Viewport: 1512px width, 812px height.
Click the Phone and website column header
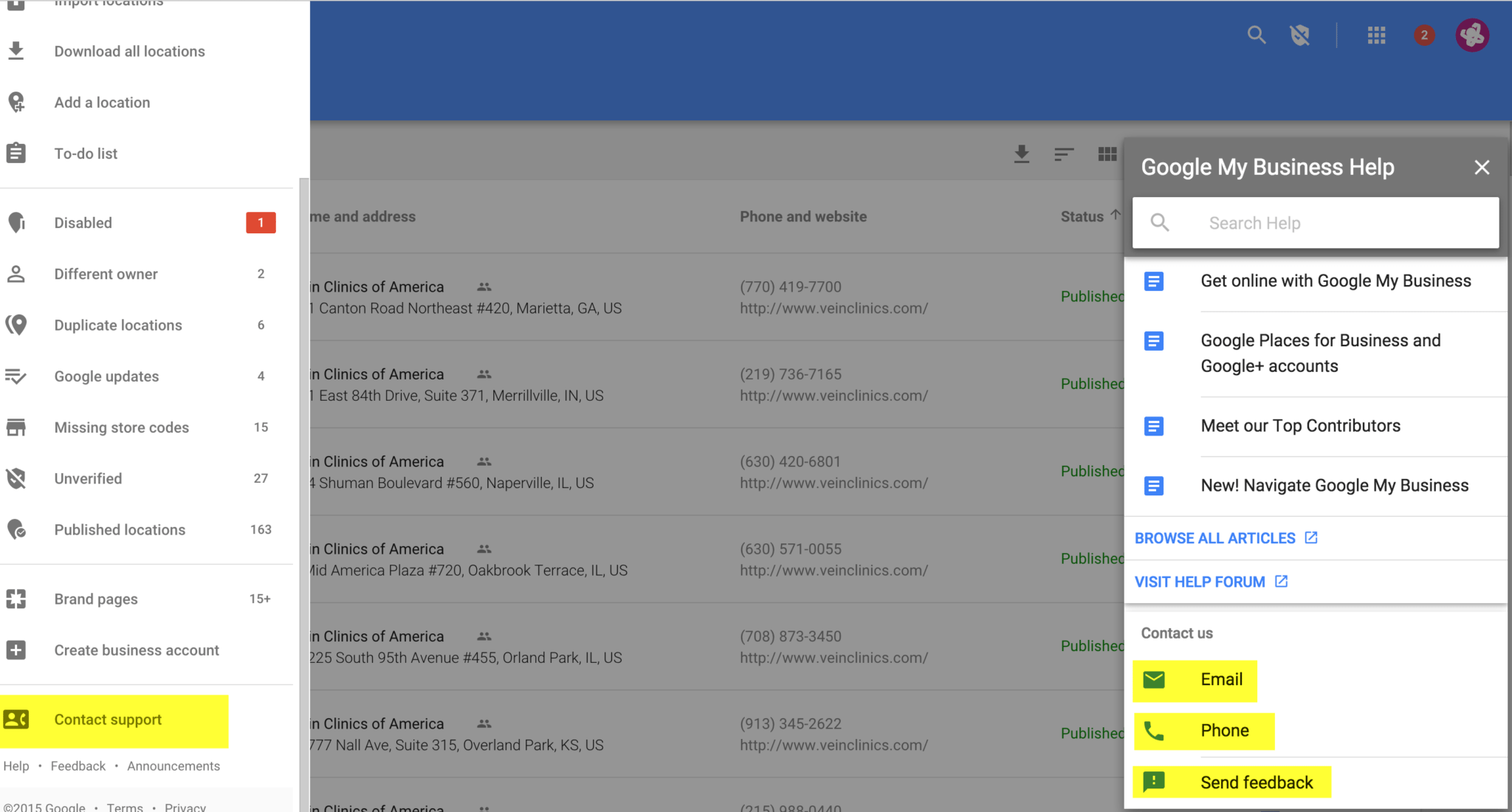tap(803, 216)
